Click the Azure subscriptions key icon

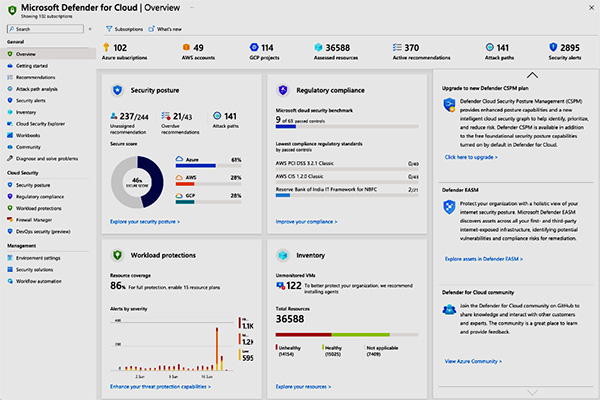(106, 47)
